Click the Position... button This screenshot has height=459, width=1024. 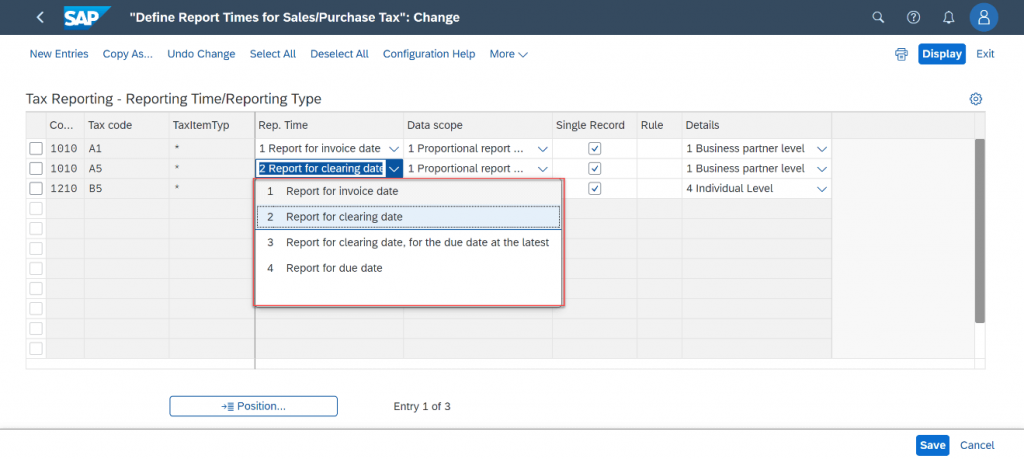253,406
